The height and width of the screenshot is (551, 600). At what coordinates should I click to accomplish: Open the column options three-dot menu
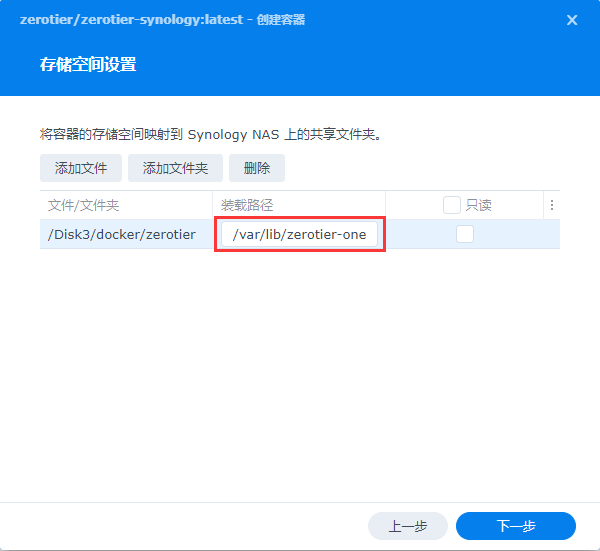[x=551, y=205]
